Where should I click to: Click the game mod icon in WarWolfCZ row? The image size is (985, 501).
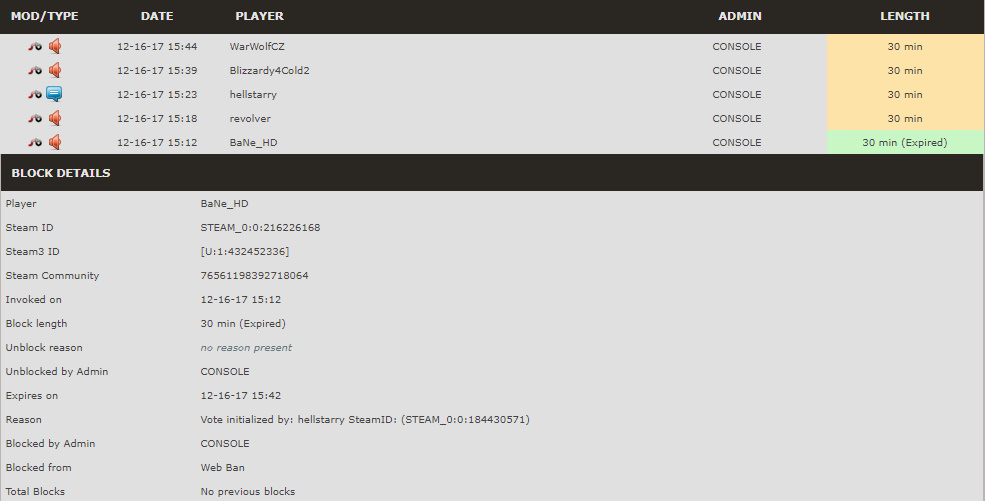coord(35,46)
